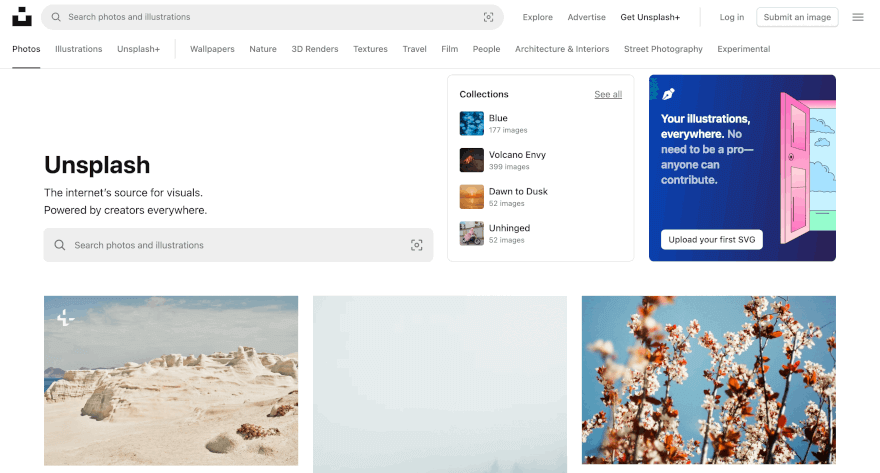Open the Advertise link
880x473 pixels.
click(586, 17)
